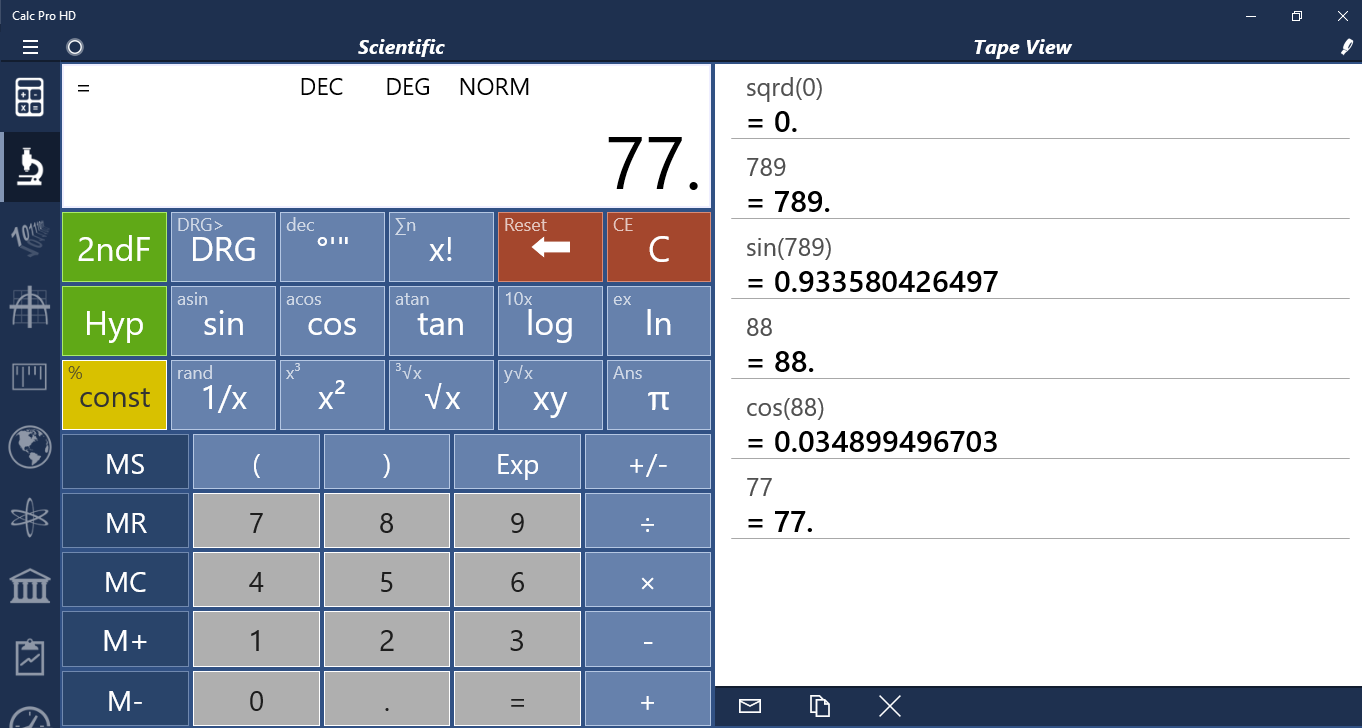Open the hamburger menu
The width and height of the screenshot is (1362, 728).
click(30, 46)
